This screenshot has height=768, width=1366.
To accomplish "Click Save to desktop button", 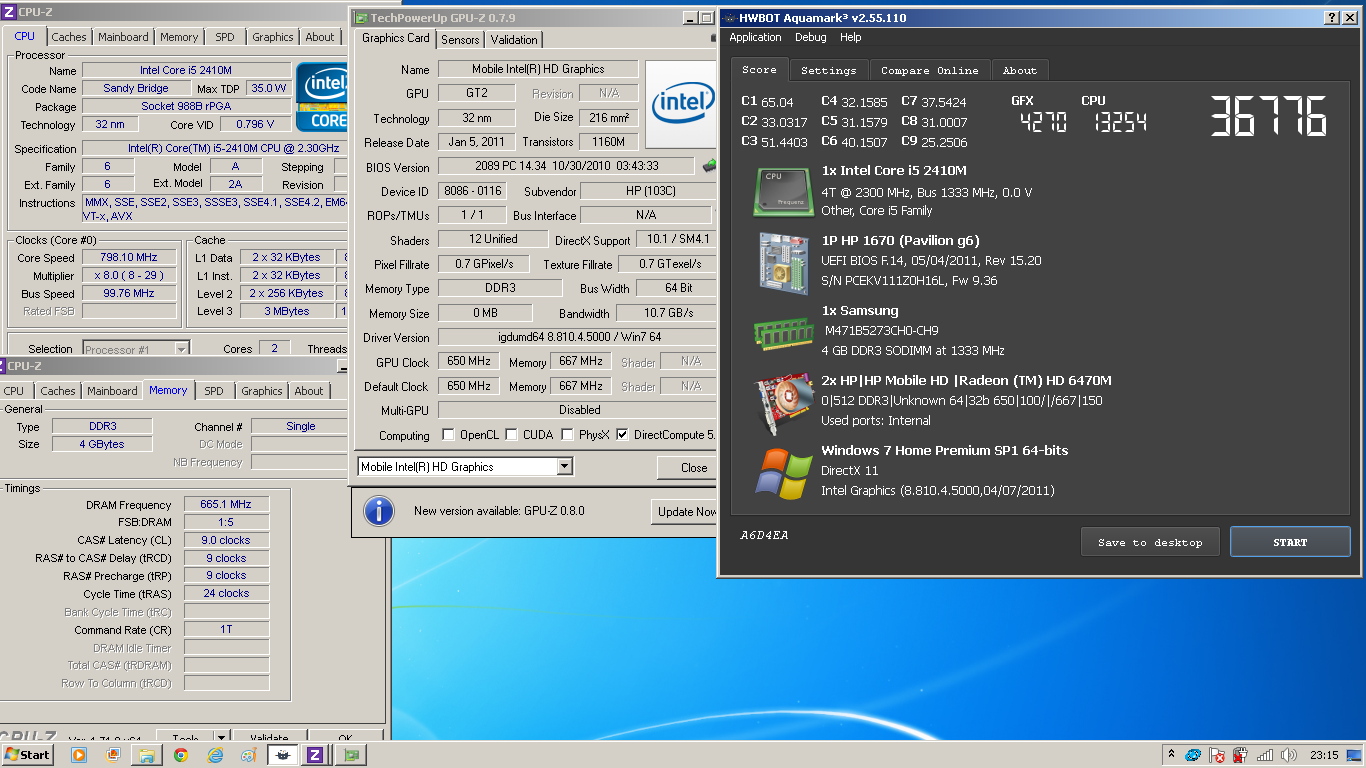I will [1150, 542].
